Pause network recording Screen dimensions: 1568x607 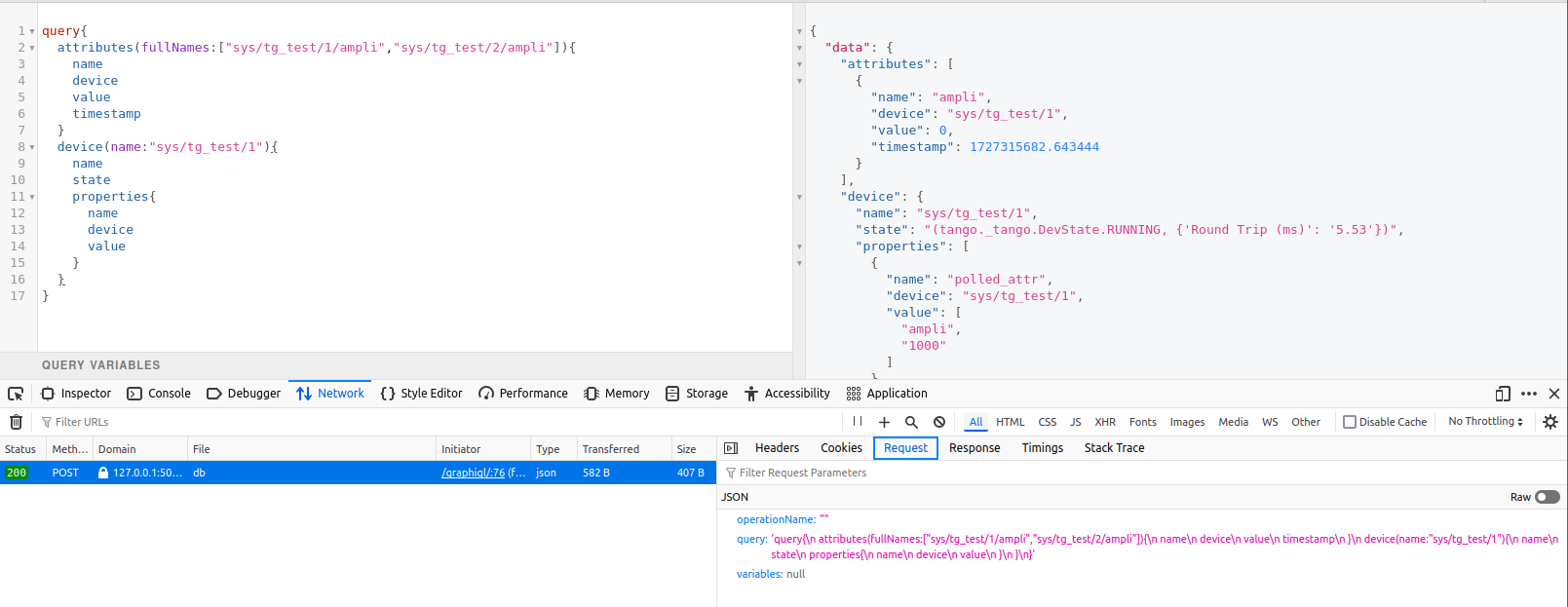point(858,422)
